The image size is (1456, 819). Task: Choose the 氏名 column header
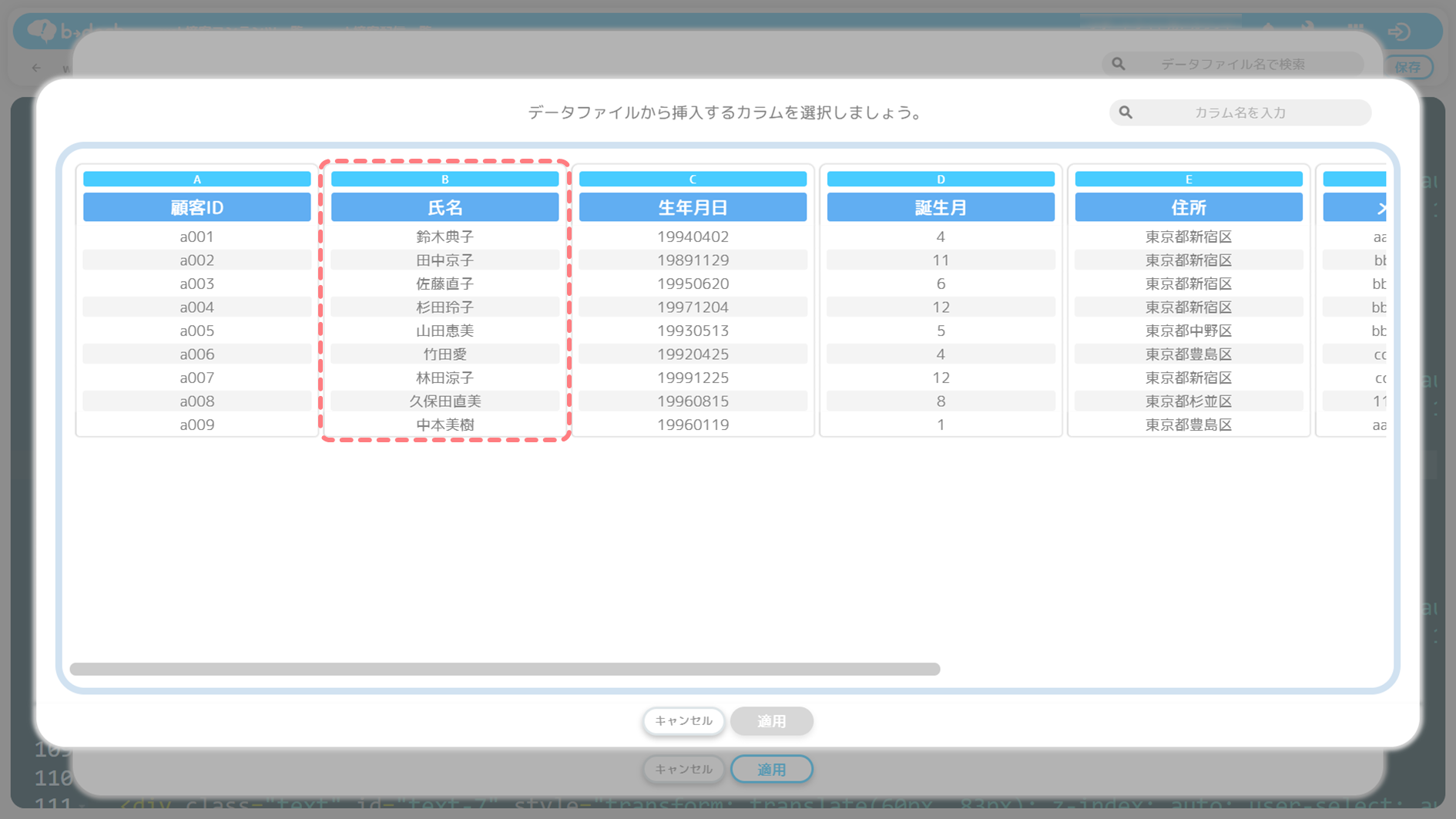tap(445, 207)
